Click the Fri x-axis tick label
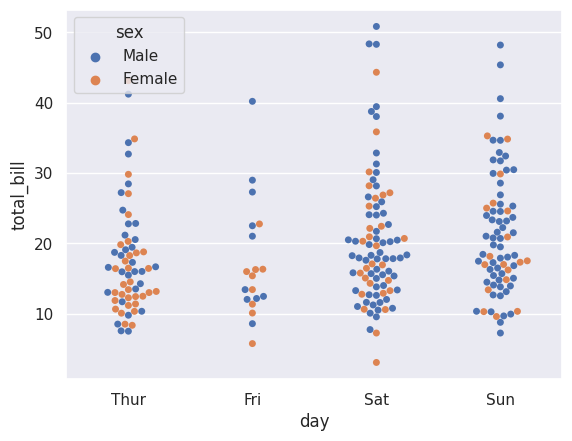 (x=252, y=399)
